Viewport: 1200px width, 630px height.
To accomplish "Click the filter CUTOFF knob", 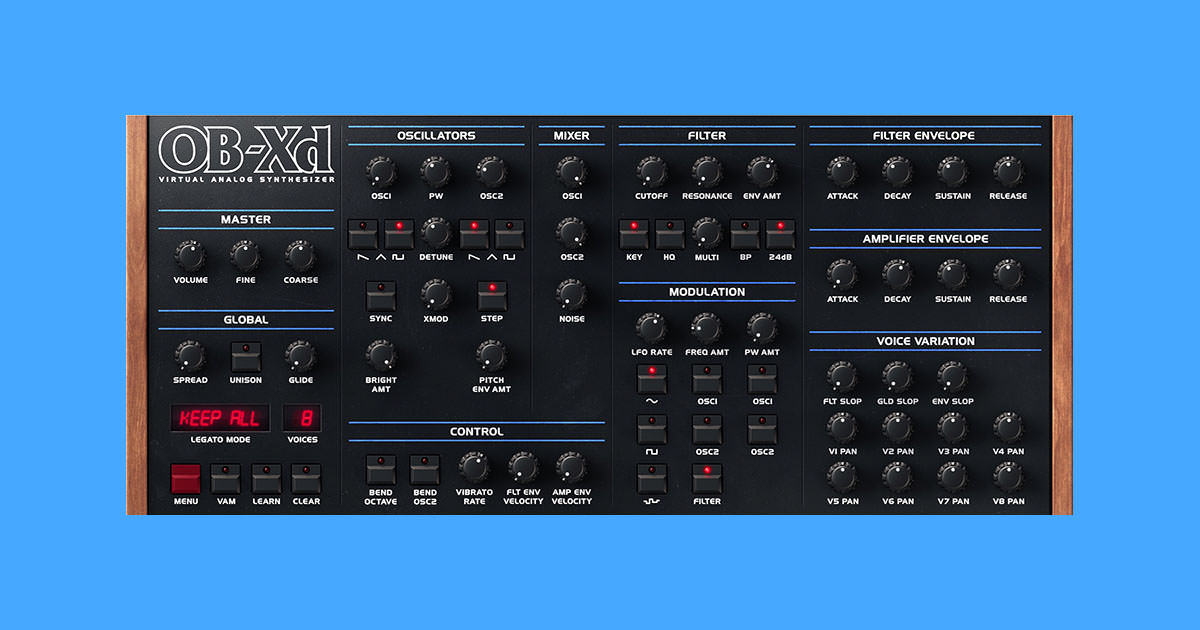I will pyautogui.click(x=652, y=171).
